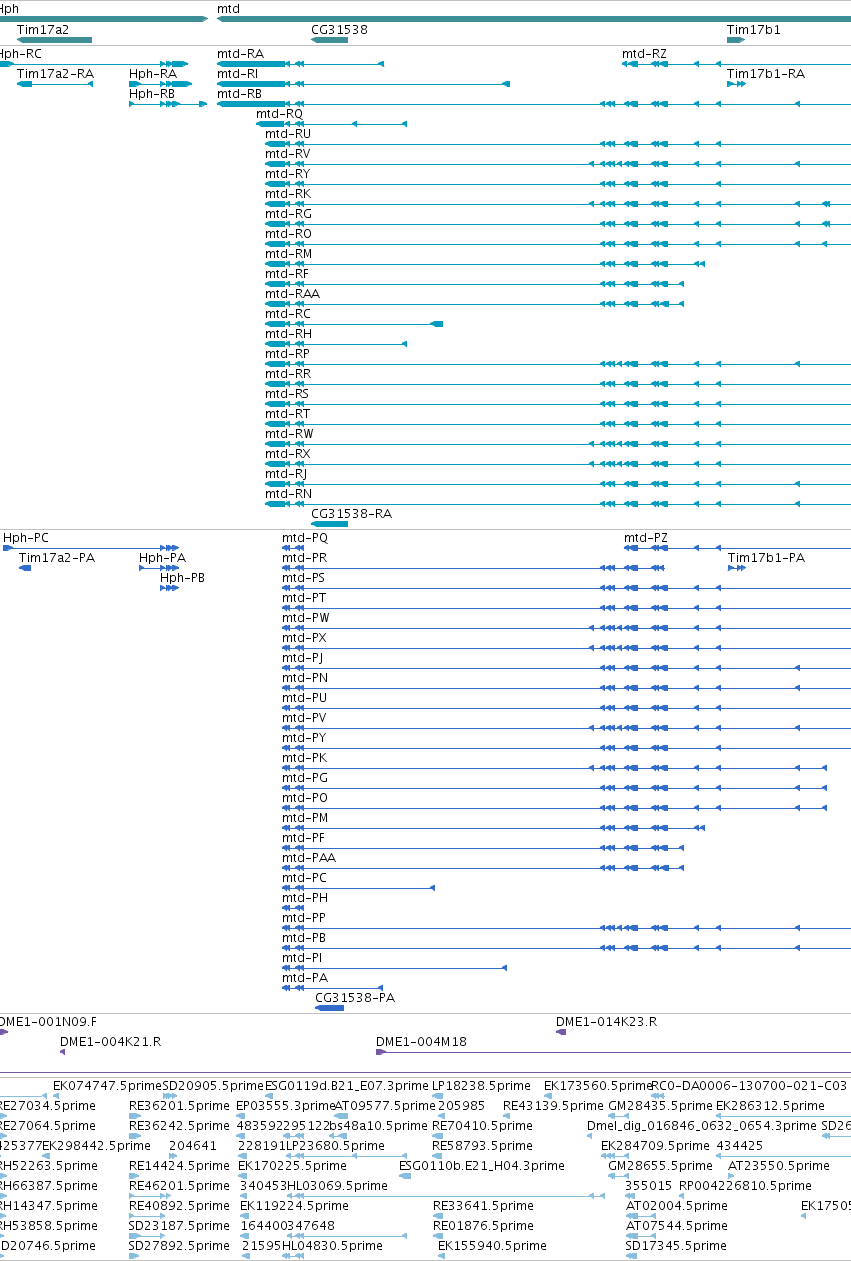Select BAC clone DME1-004M18
This screenshot has height=1261, width=851.
[x=421, y=1042]
